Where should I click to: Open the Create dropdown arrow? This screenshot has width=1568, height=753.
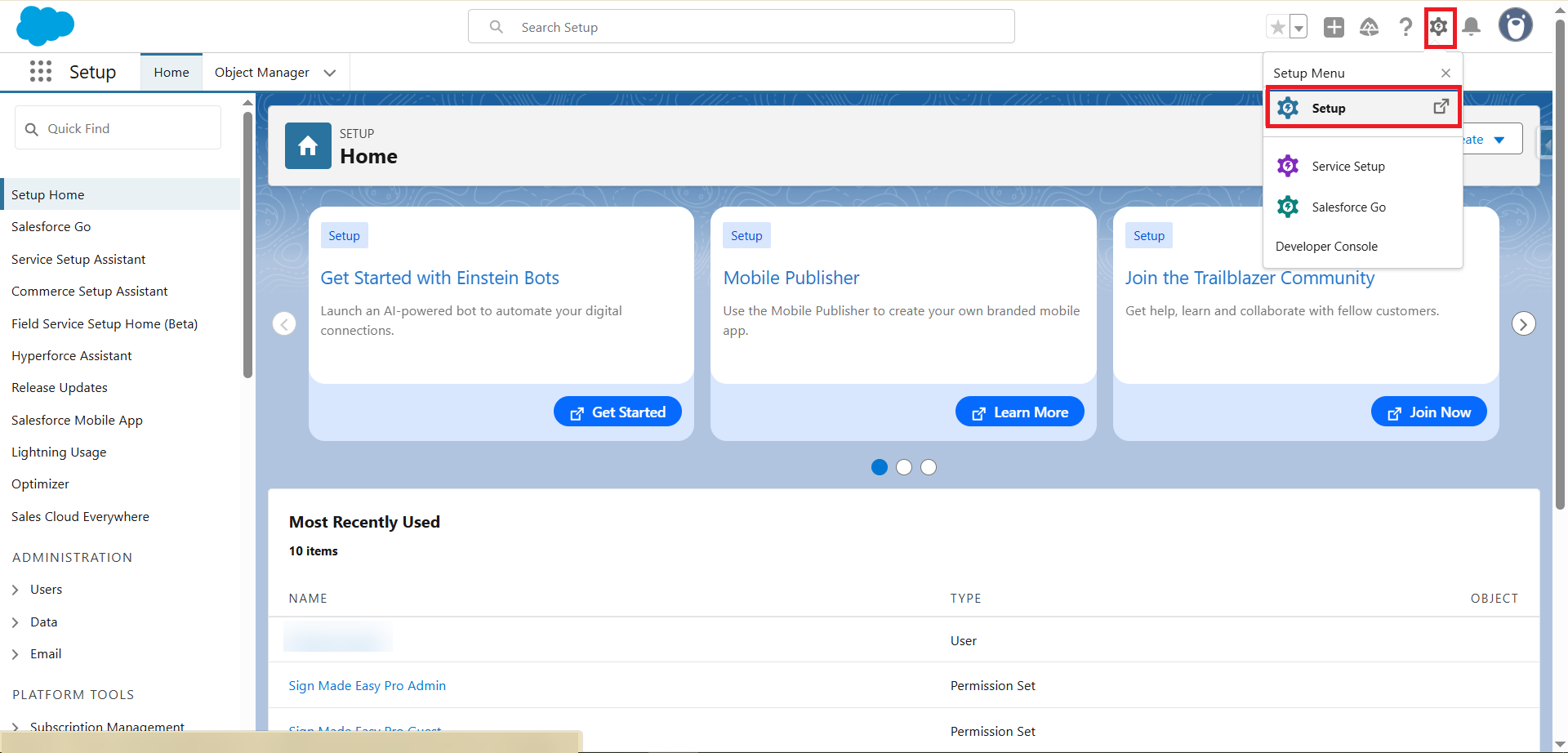pos(1499,140)
